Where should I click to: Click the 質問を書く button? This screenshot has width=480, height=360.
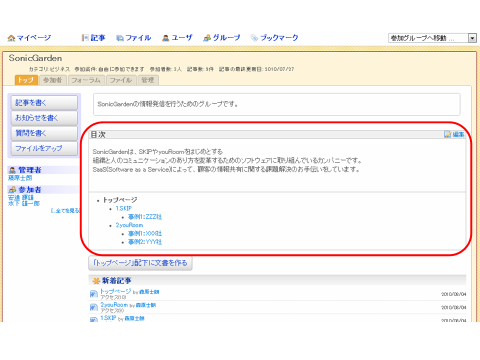(44, 133)
